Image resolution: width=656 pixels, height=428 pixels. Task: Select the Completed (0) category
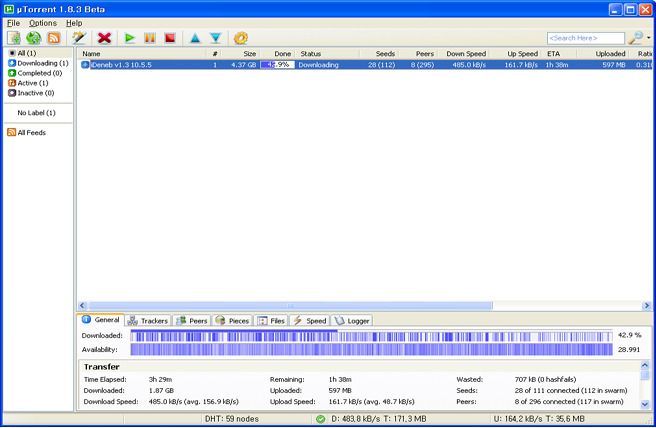35,73
